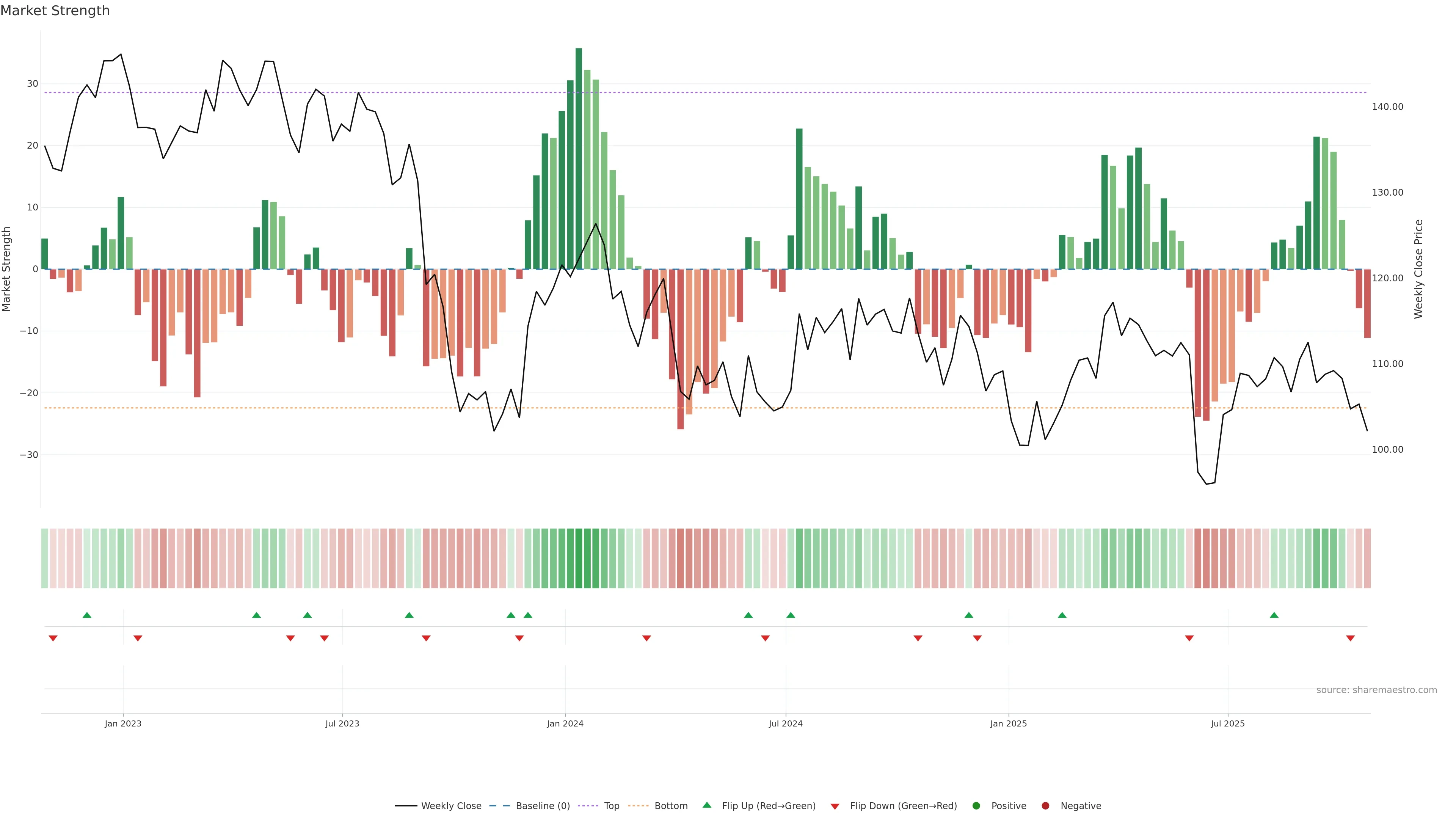
Task: Click the Flip Up green triangle legend icon
Action: pyautogui.click(x=706, y=805)
